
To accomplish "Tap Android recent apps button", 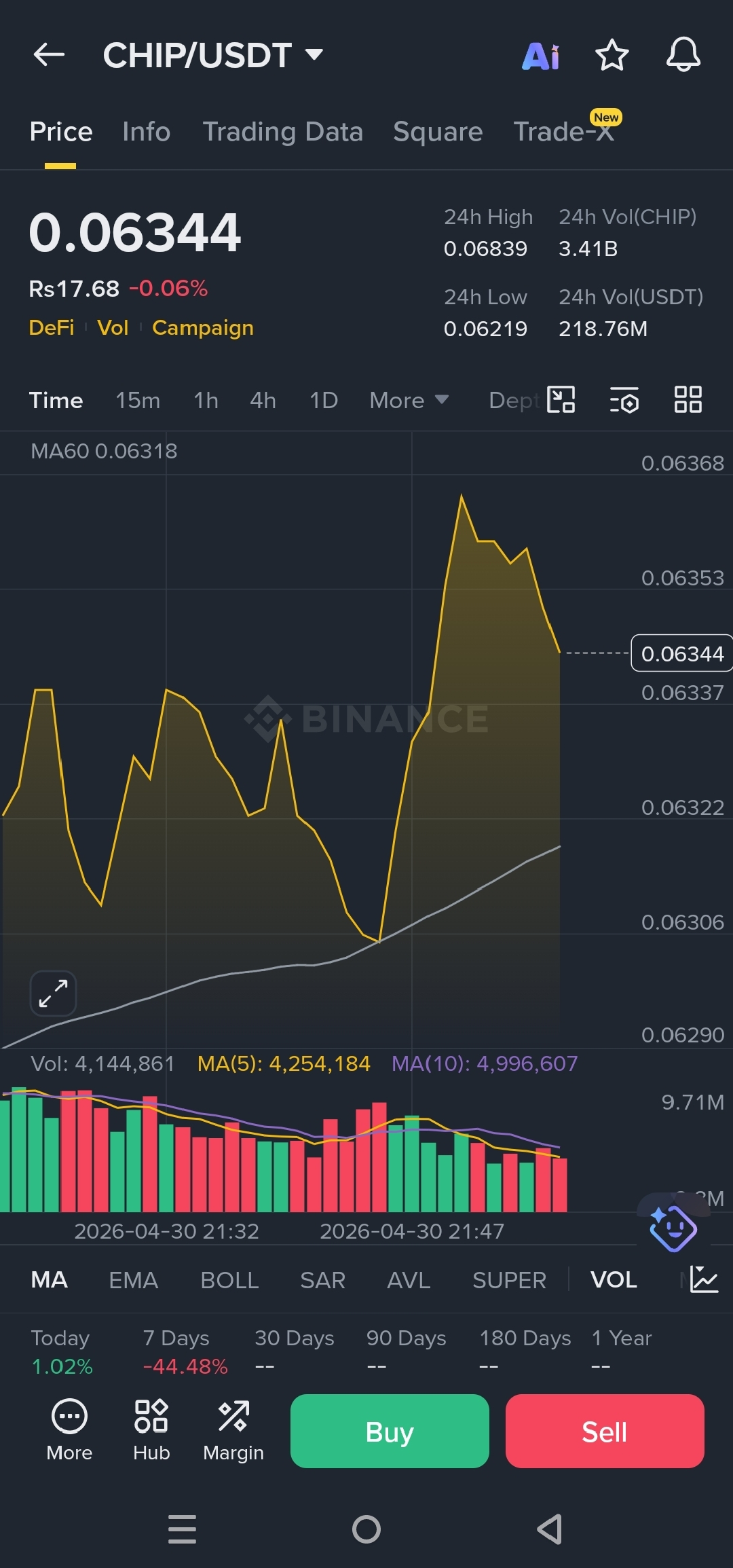I will (182, 1529).
